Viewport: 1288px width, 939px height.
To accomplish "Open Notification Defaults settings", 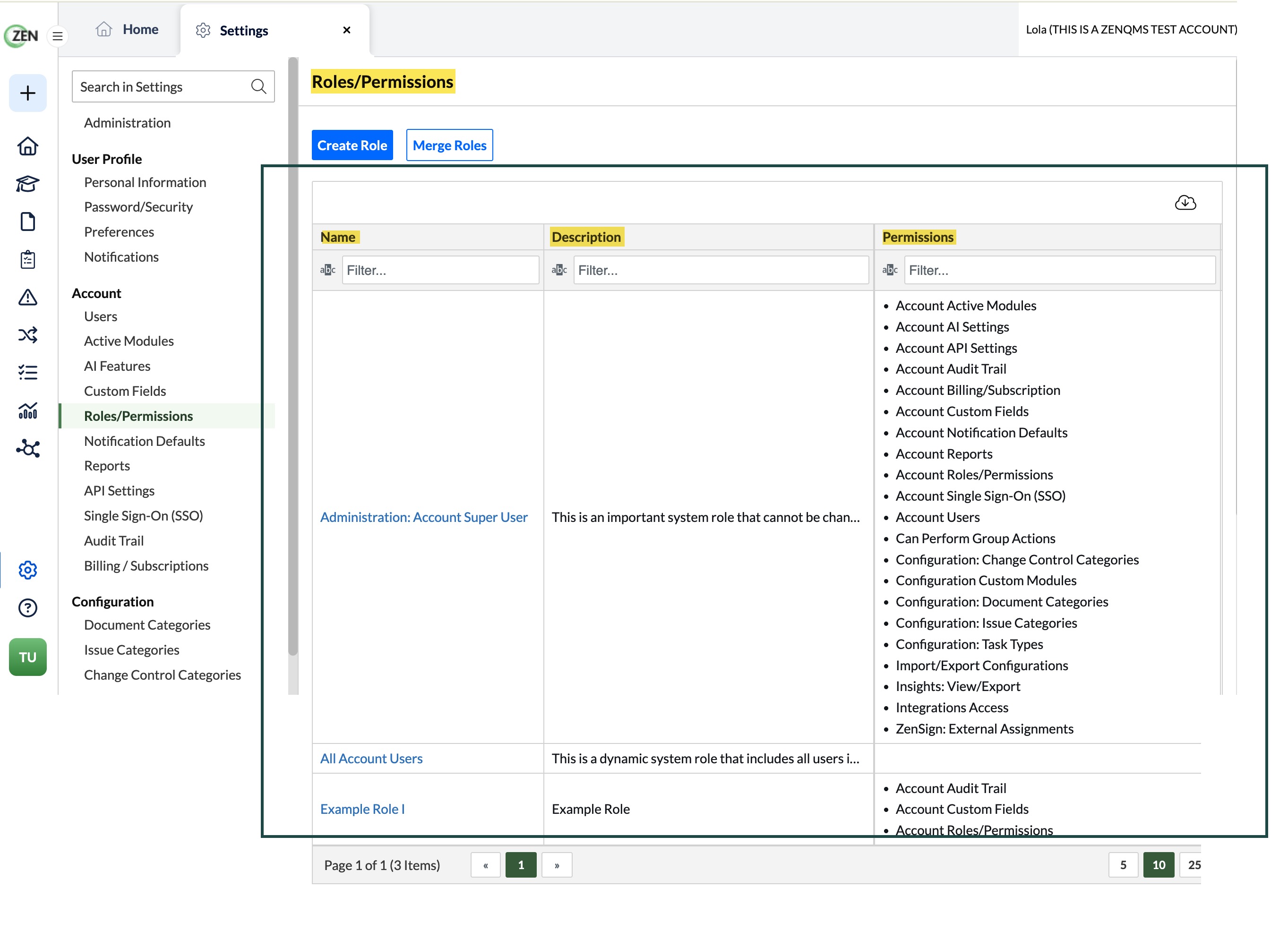I will pyautogui.click(x=145, y=442).
